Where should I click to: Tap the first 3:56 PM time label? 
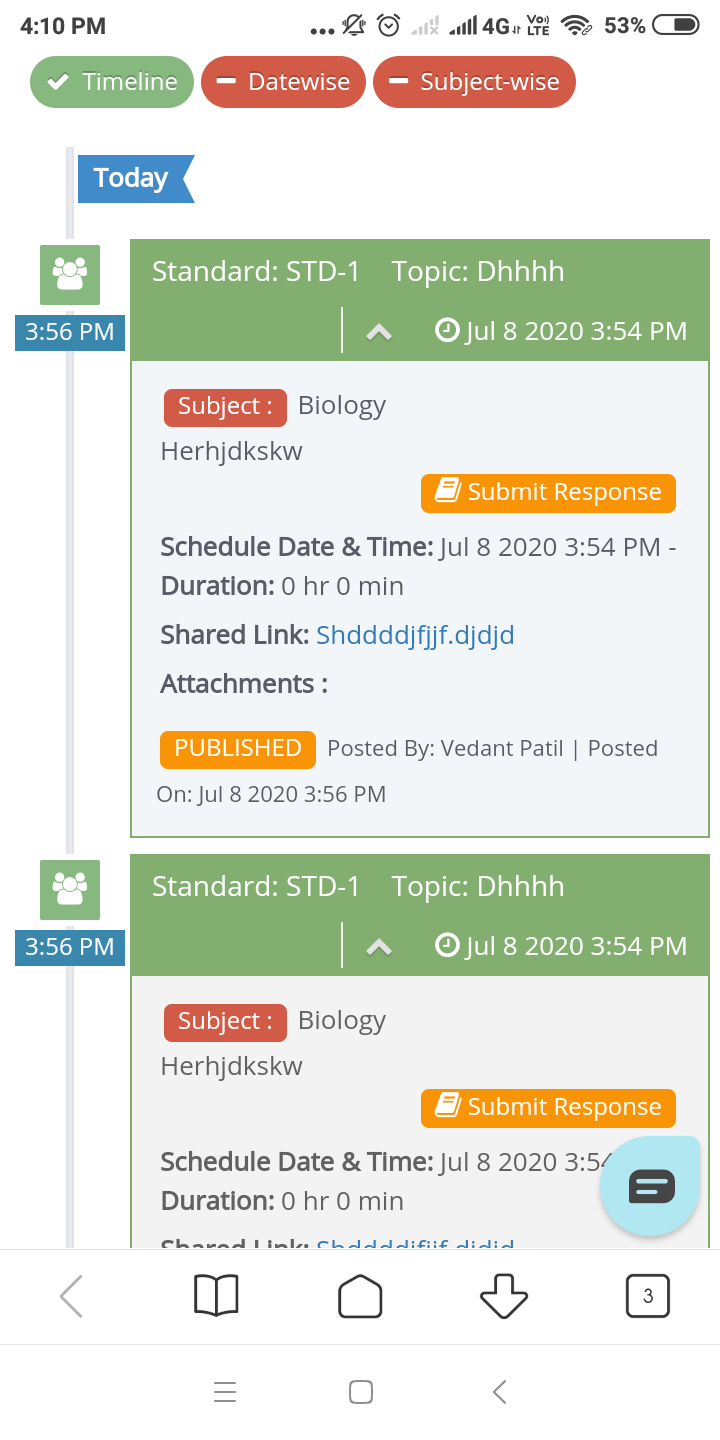tap(70, 333)
